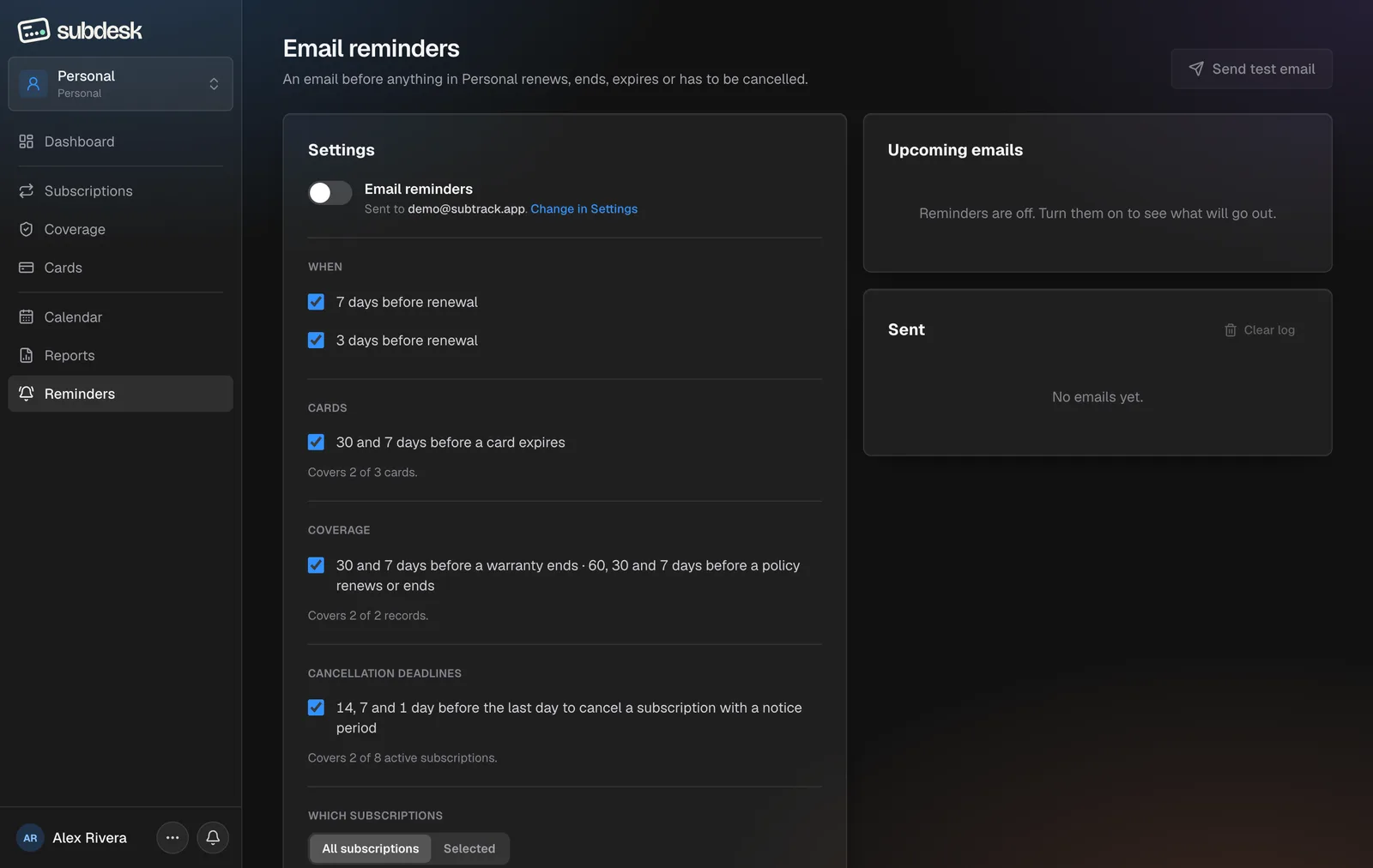
Task: Select Reminders in sidebar
Action: click(x=120, y=394)
